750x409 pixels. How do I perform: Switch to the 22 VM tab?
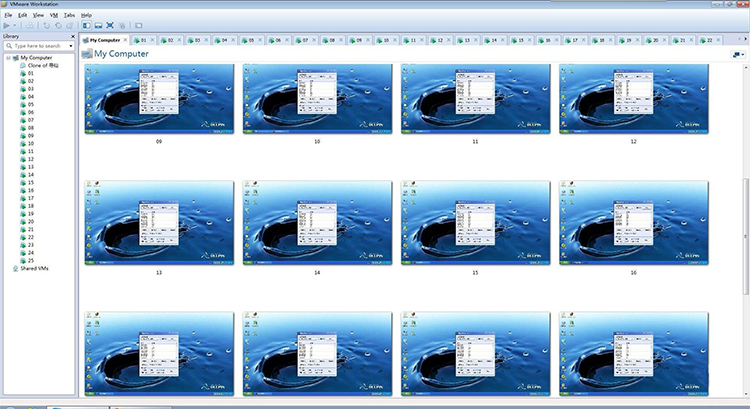[x=709, y=40]
